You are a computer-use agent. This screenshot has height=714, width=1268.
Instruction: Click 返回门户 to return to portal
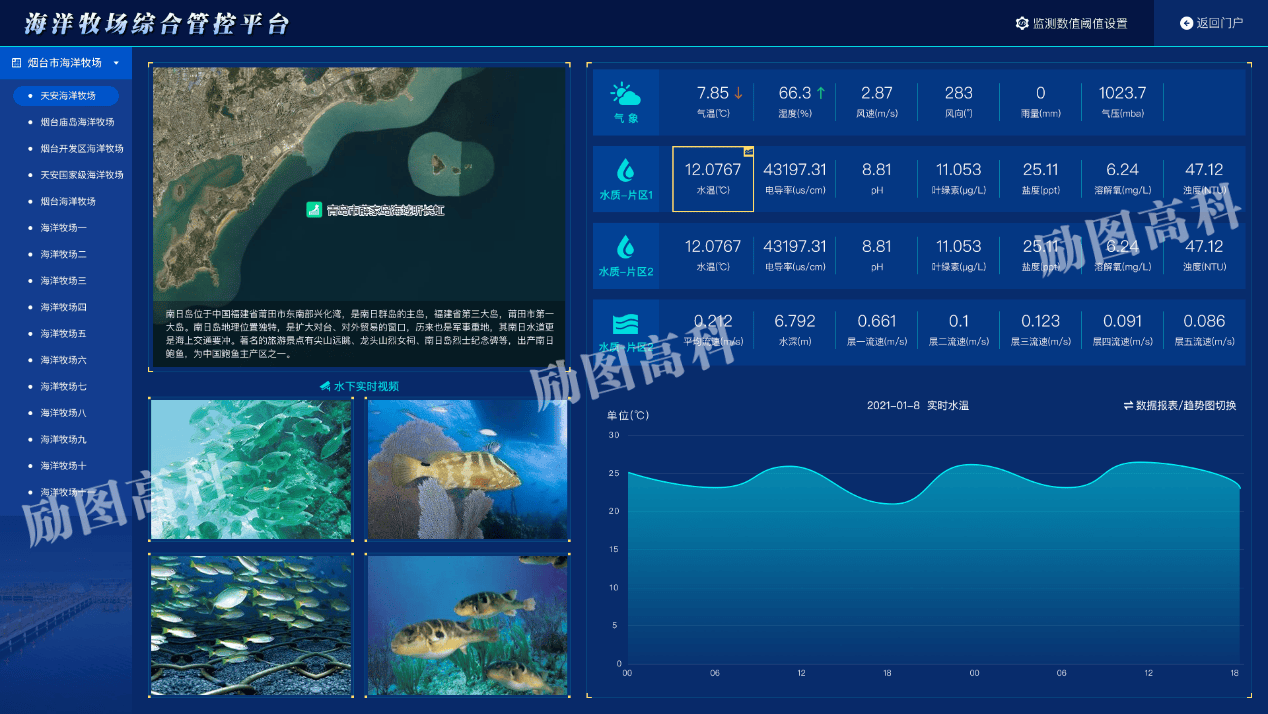pyautogui.click(x=1220, y=23)
